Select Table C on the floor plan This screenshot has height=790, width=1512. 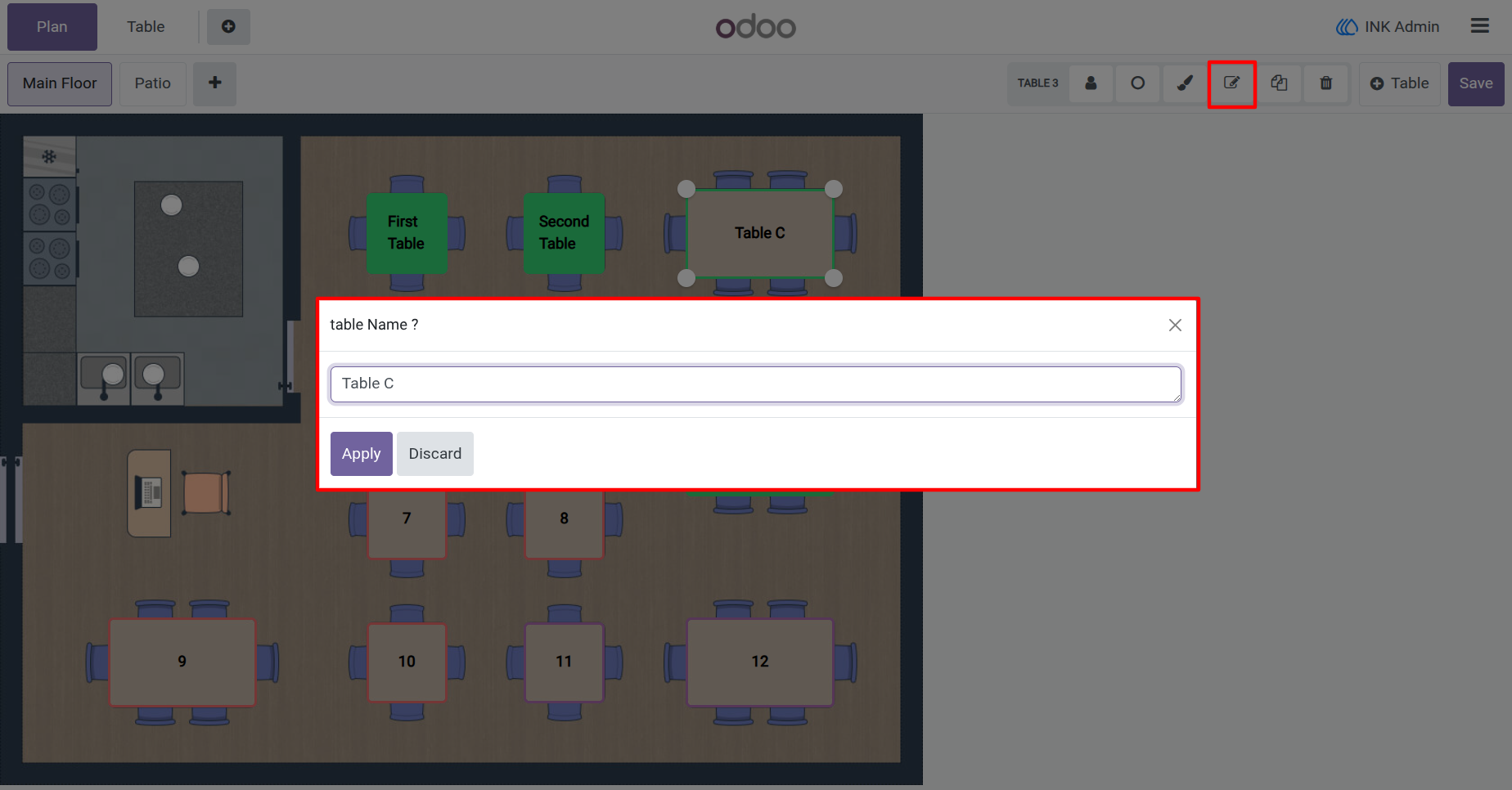click(x=760, y=233)
